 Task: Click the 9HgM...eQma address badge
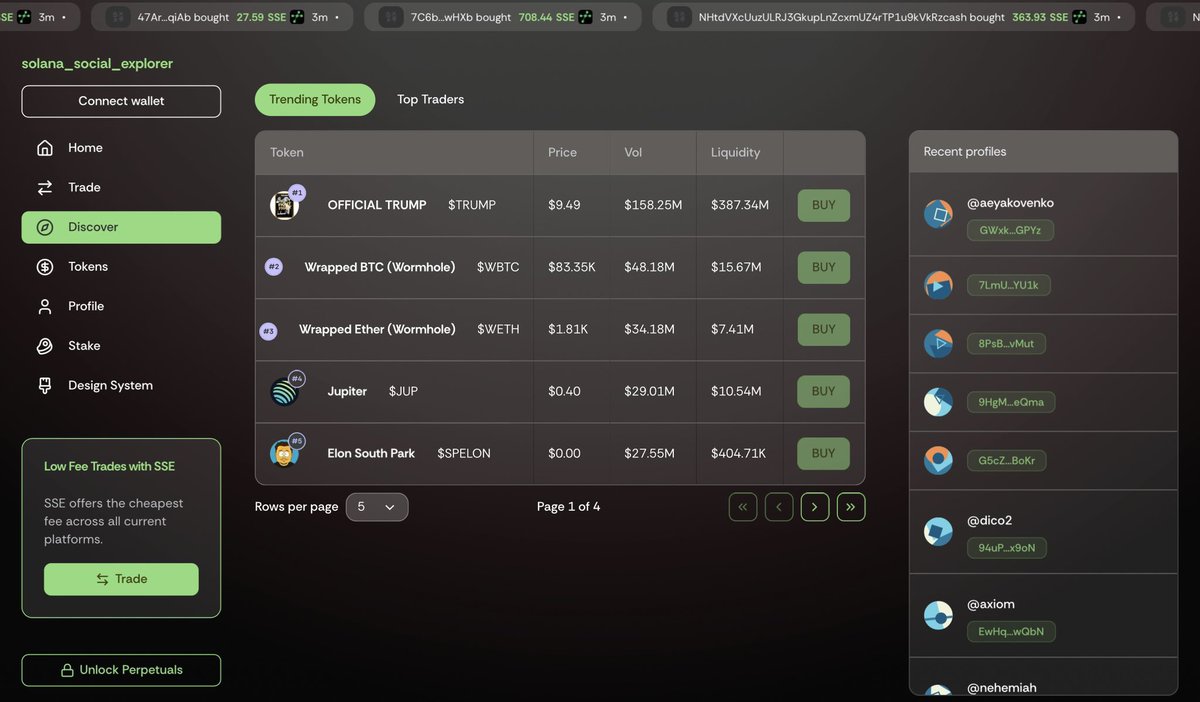(x=1011, y=402)
